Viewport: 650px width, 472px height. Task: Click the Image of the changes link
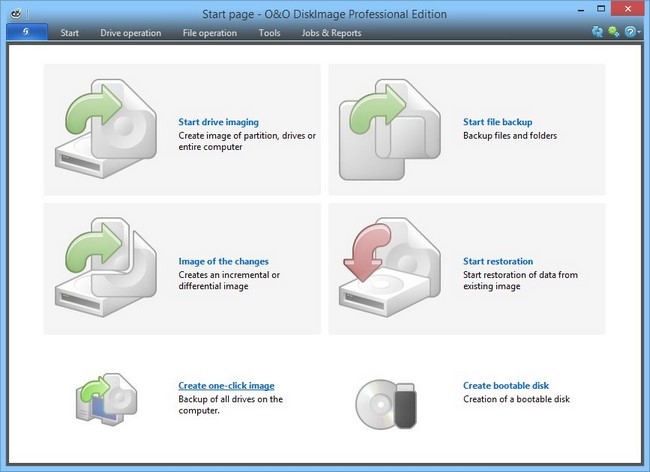(223, 261)
